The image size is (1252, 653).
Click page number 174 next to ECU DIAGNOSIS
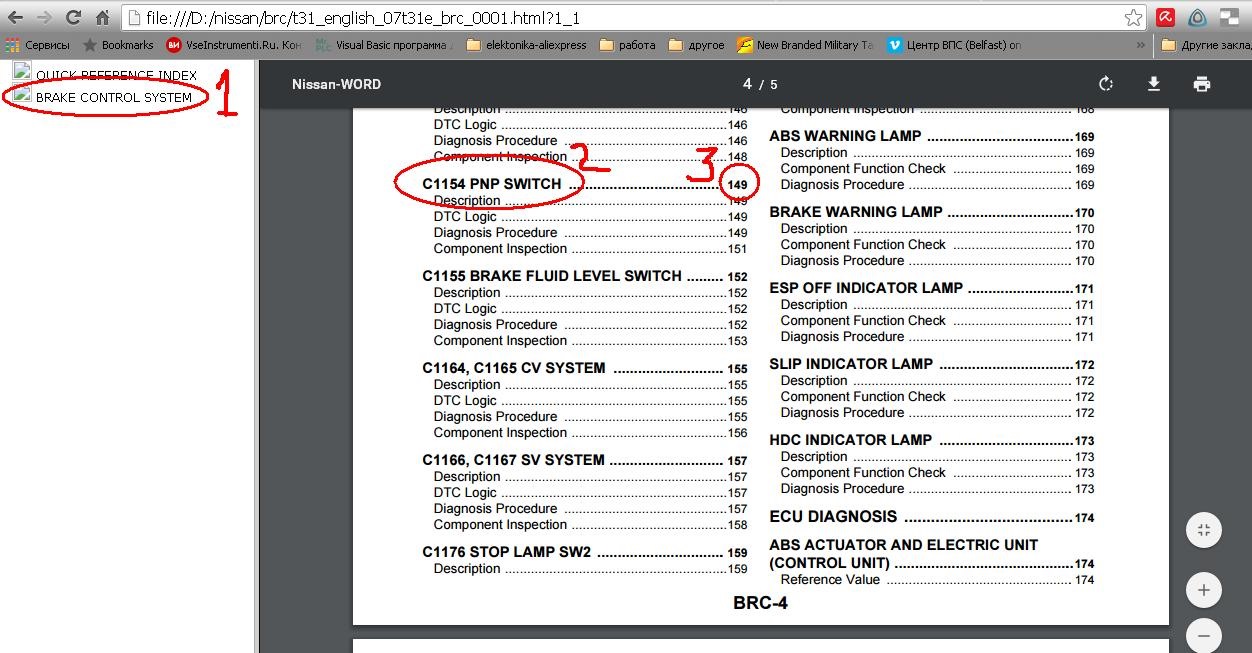coord(1084,518)
